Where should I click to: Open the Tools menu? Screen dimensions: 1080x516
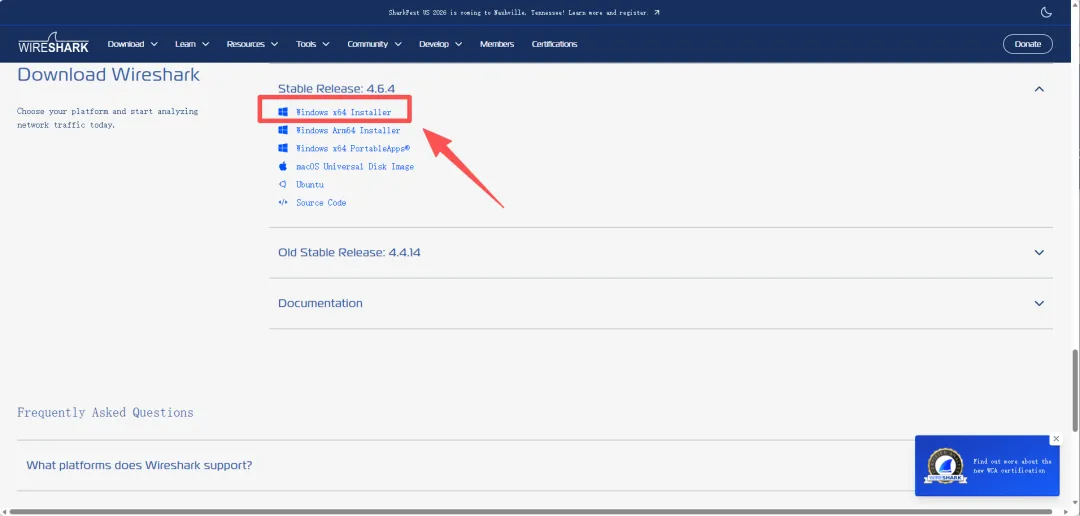tap(313, 44)
